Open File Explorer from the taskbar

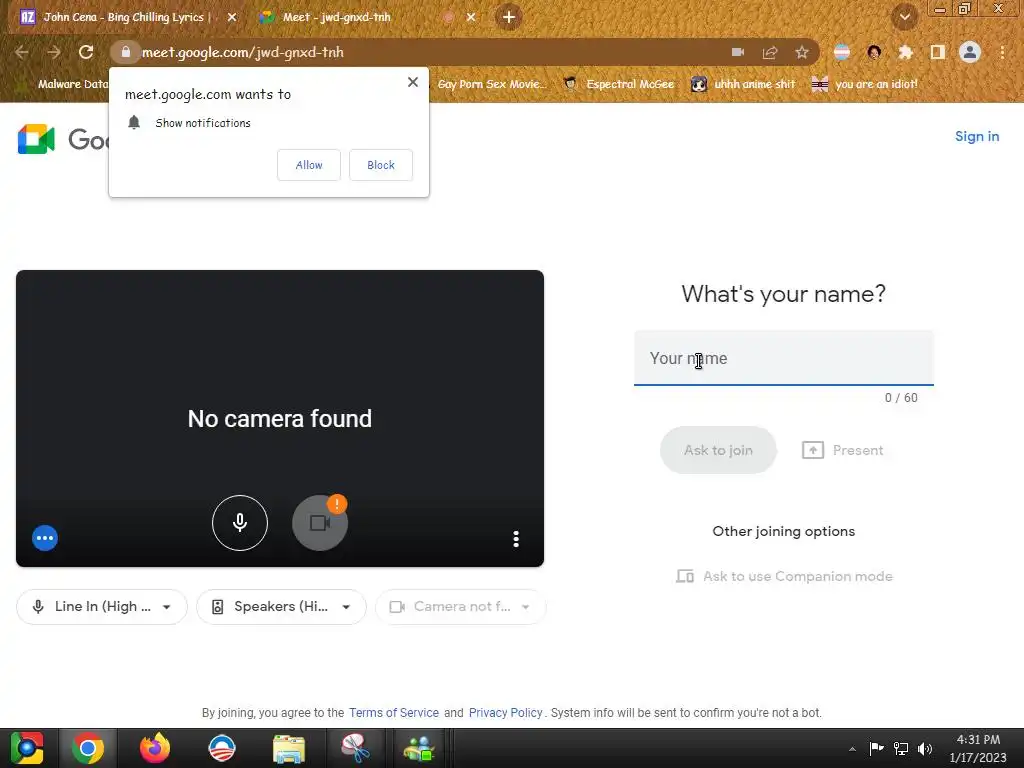click(x=289, y=748)
